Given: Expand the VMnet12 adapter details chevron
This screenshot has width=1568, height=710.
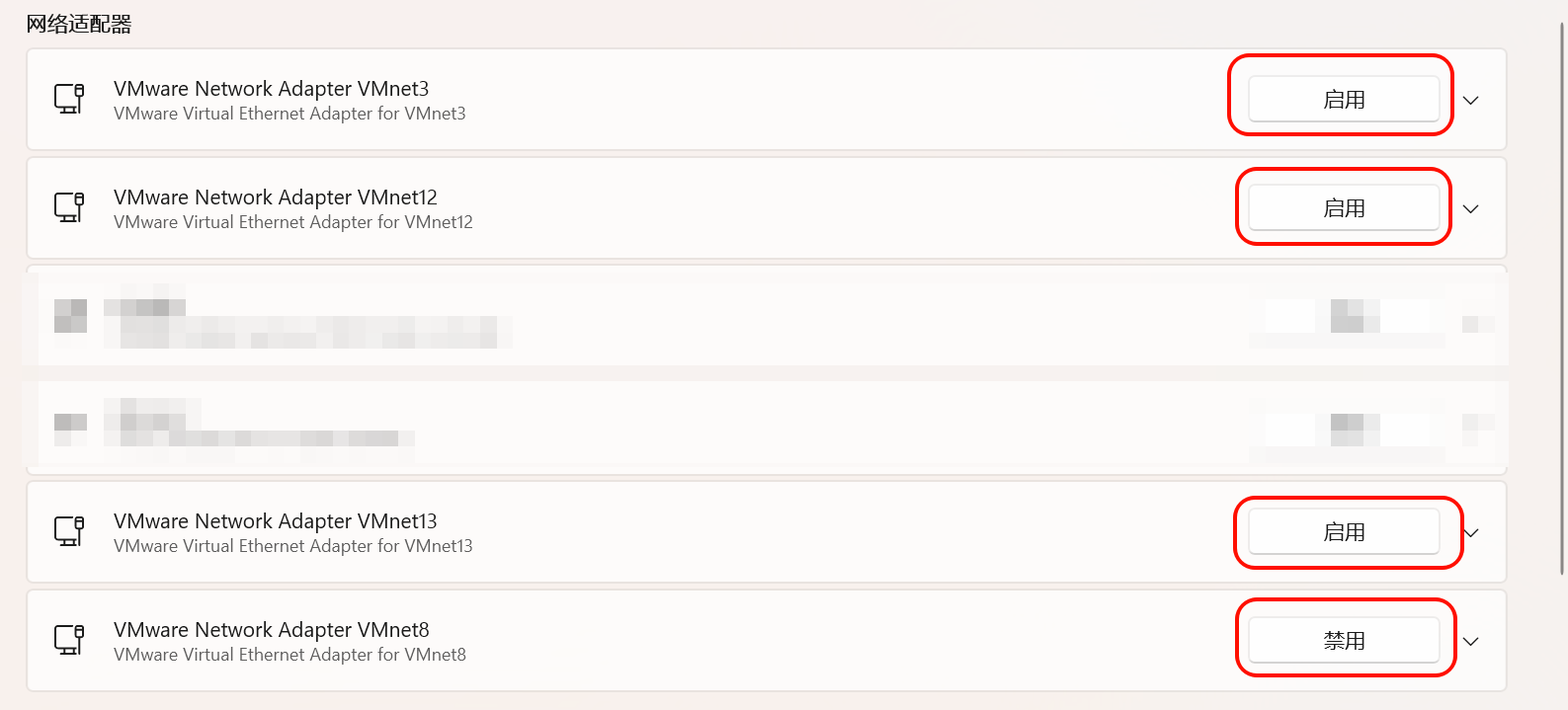Looking at the screenshot, I should pyautogui.click(x=1470, y=208).
